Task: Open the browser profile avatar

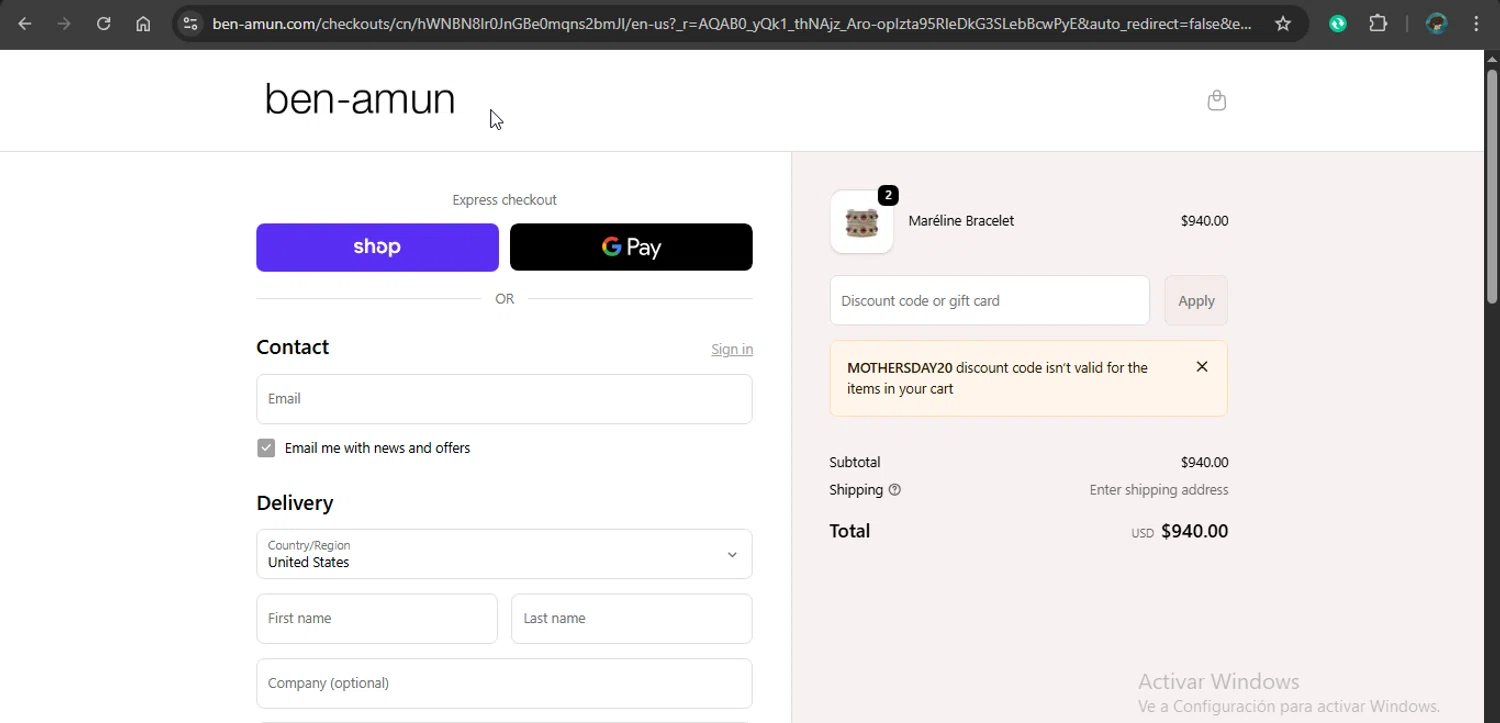Action: pyautogui.click(x=1437, y=24)
